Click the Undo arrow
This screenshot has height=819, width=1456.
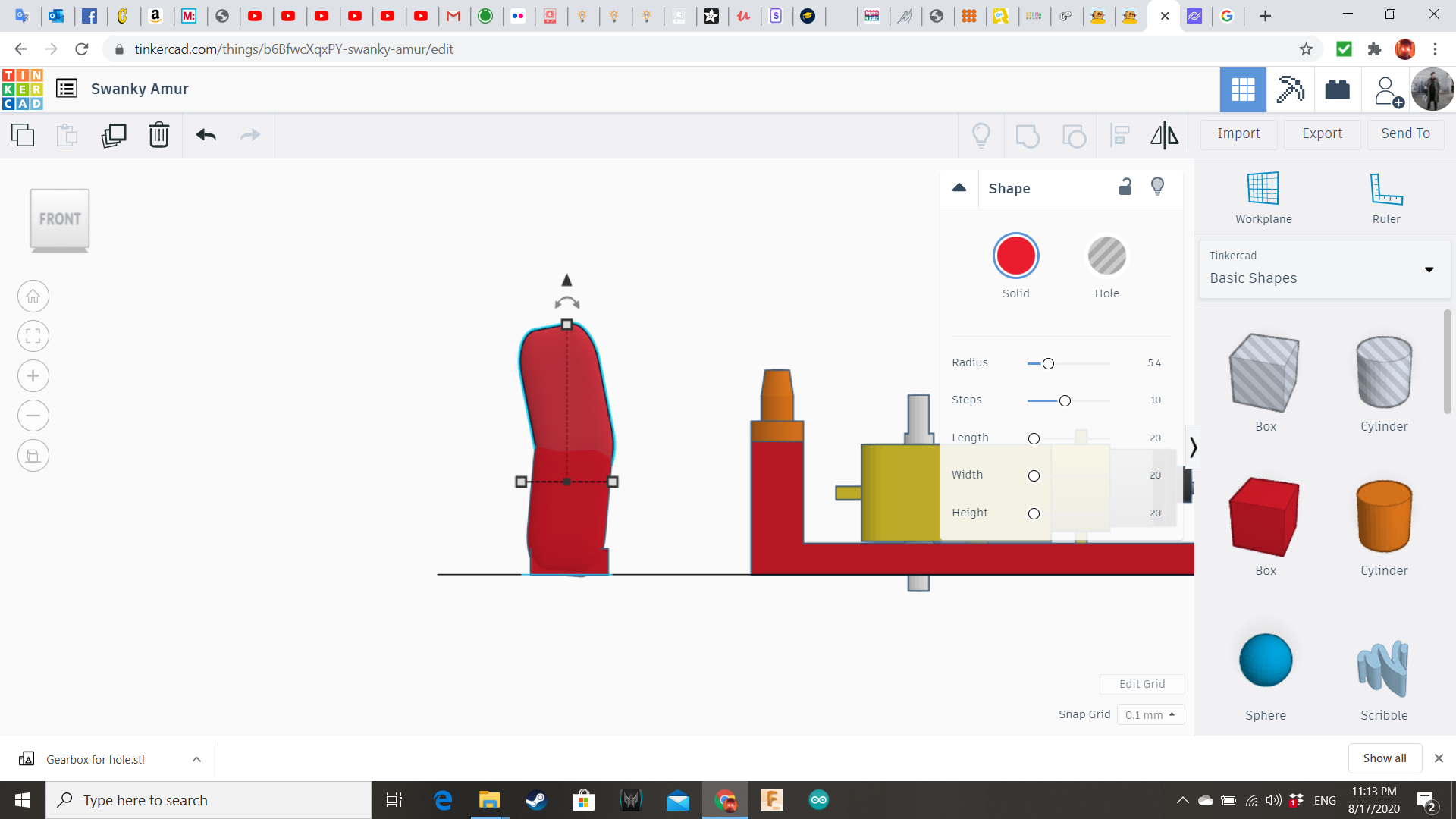click(206, 136)
